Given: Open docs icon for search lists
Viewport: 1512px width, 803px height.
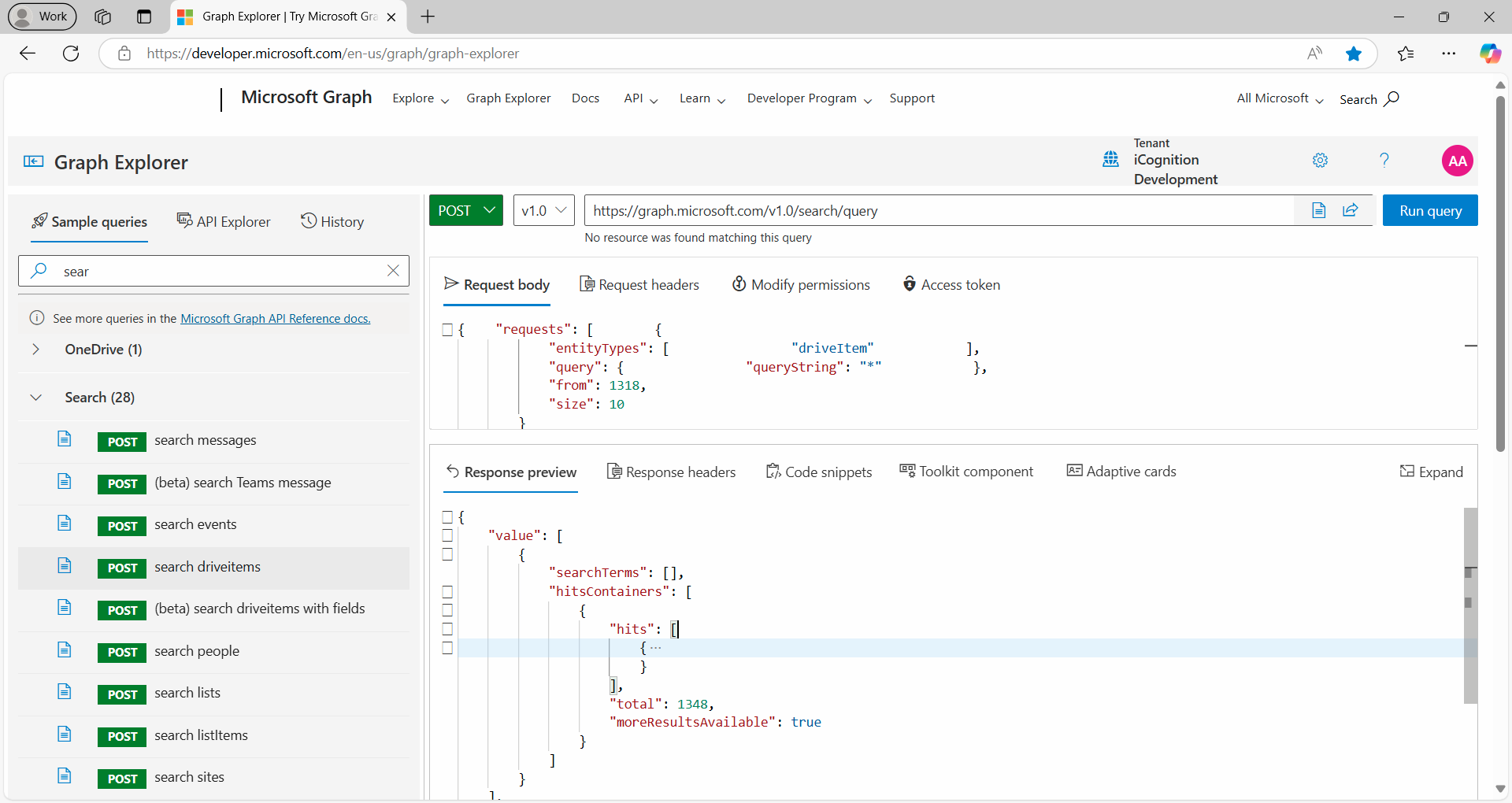Looking at the screenshot, I should click(65, 691).
